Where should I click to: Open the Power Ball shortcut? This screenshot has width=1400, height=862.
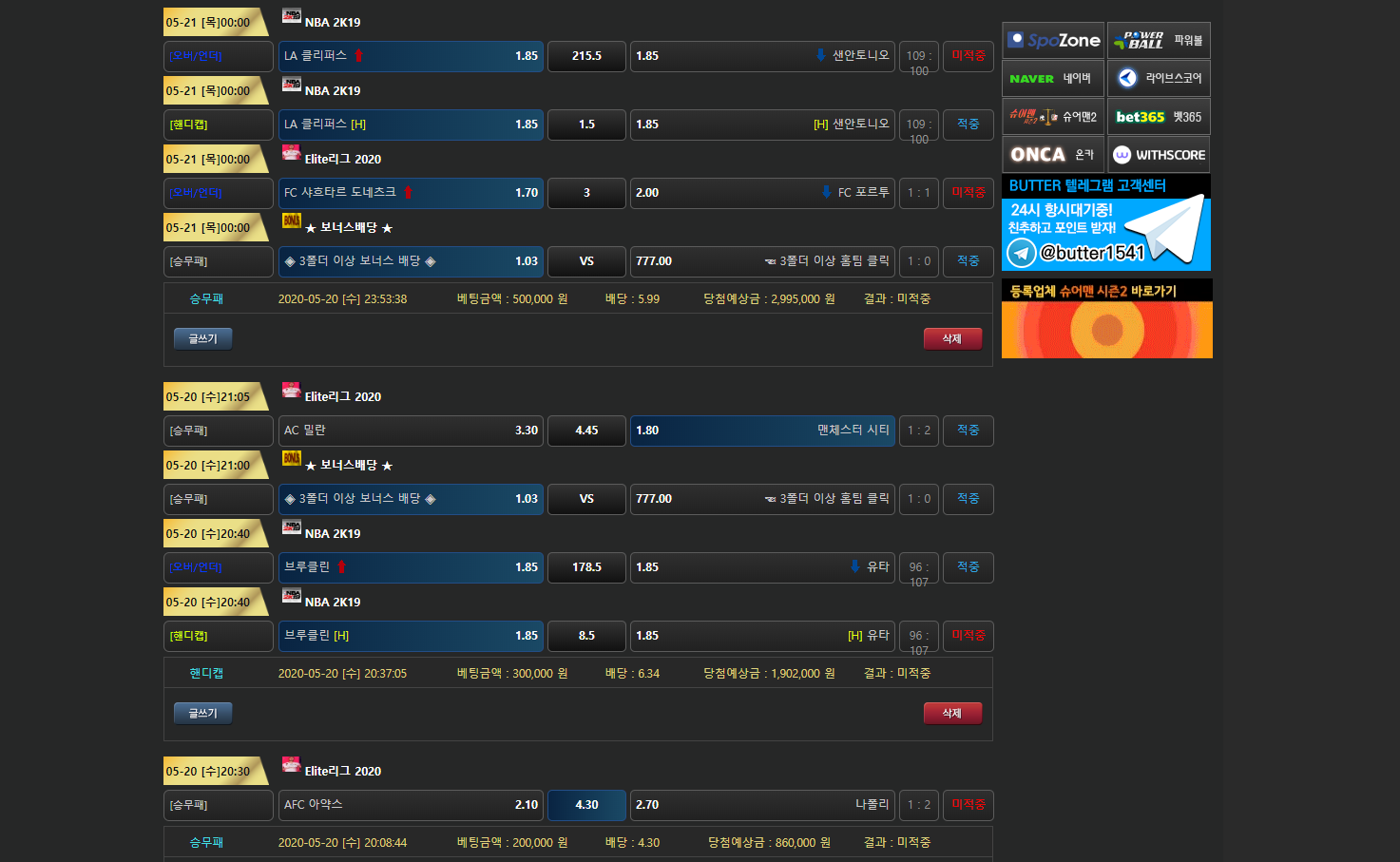(1159, 41)
